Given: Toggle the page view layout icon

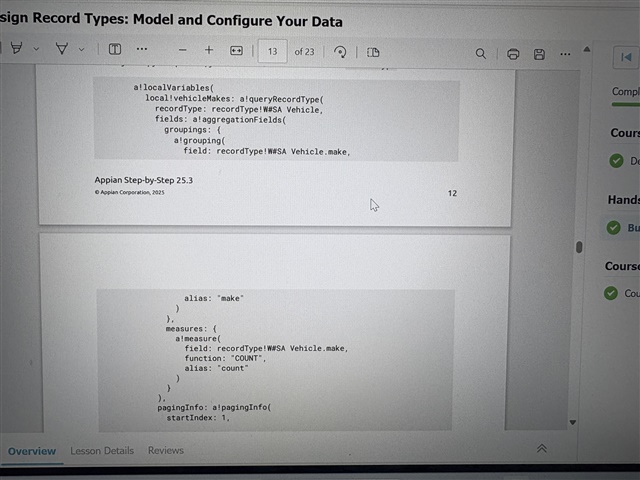Looking at the screenshot, I should pos(373,52).
